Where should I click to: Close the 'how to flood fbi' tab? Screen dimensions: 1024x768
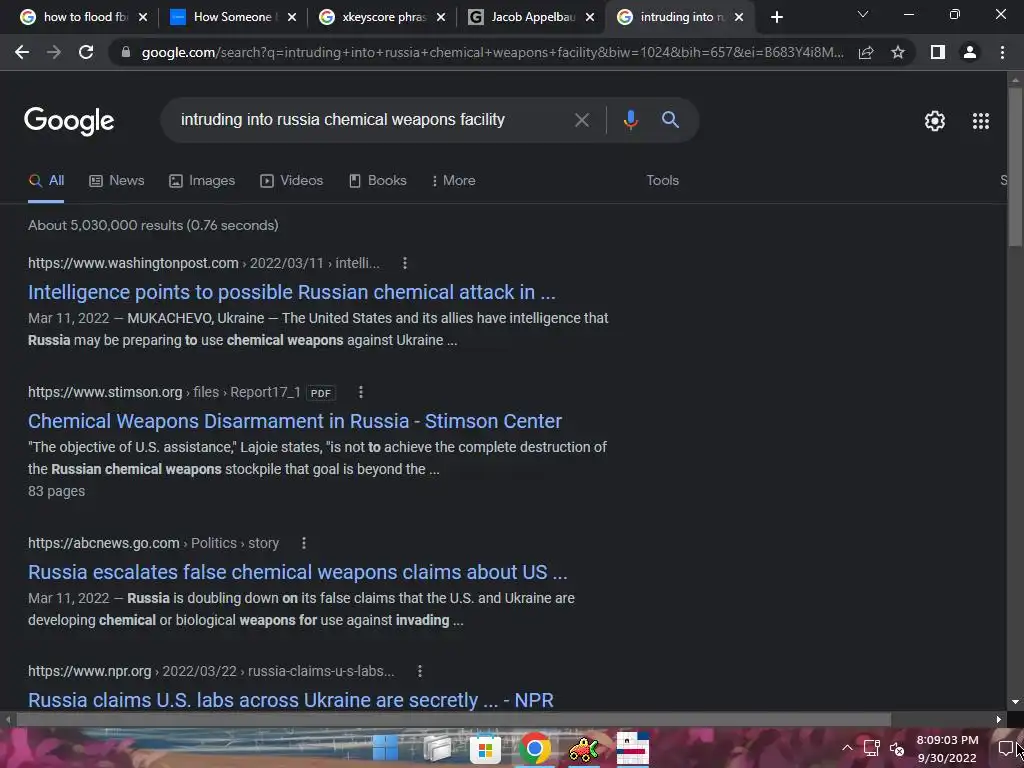point(143,17)
